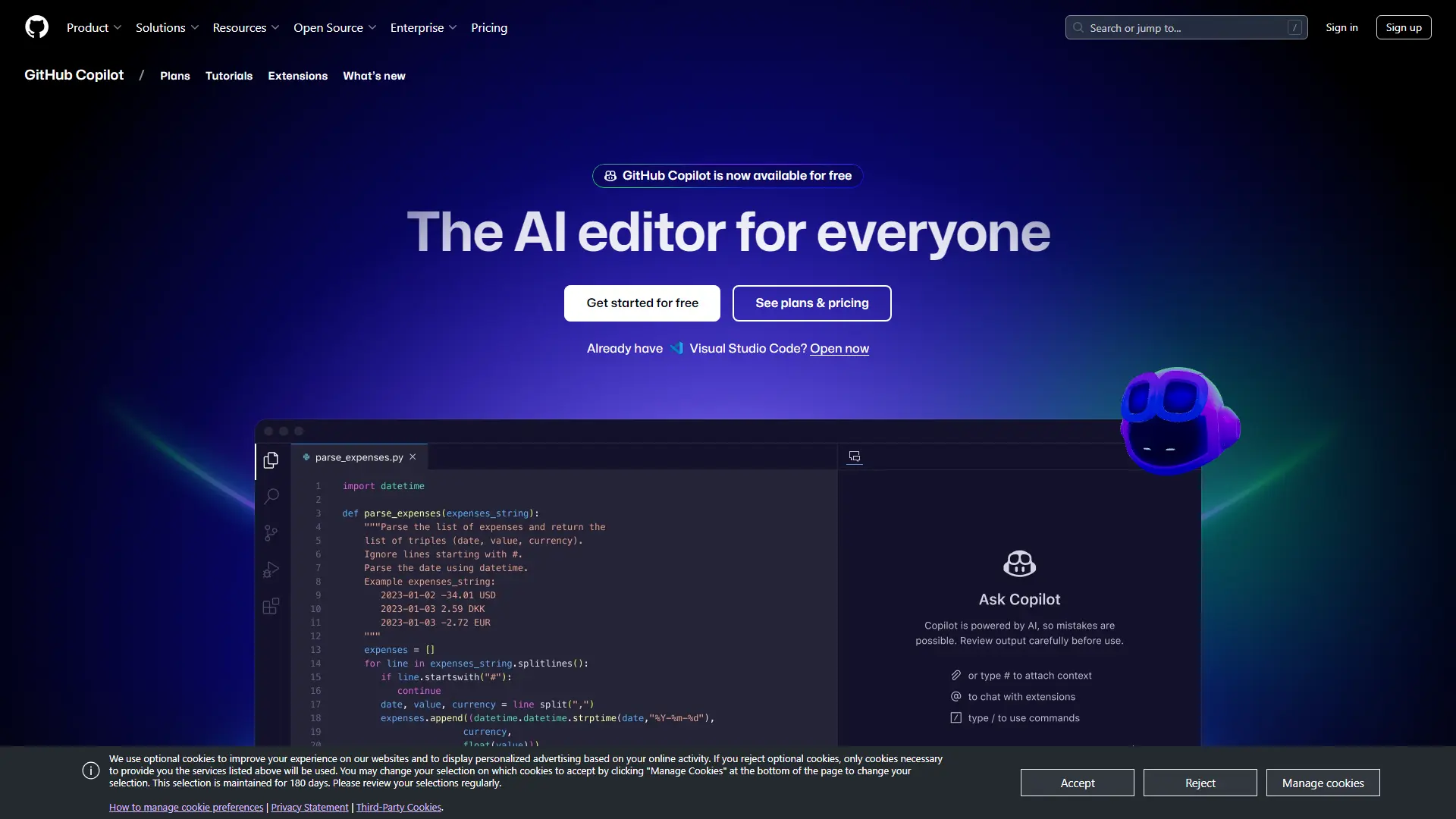Click the Extensions icon in the editor sidebar
The width and height of the screenshot is (1456, 819).
(x=271, y=607)
